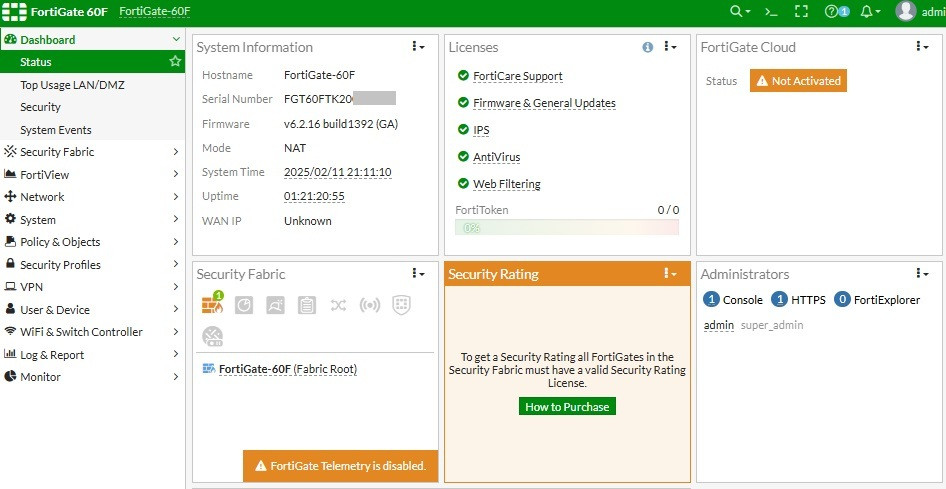946x489 pixels.
Task: Click the round fabric icon in second row
Action: pyautogui.click(x=212, y=336)
